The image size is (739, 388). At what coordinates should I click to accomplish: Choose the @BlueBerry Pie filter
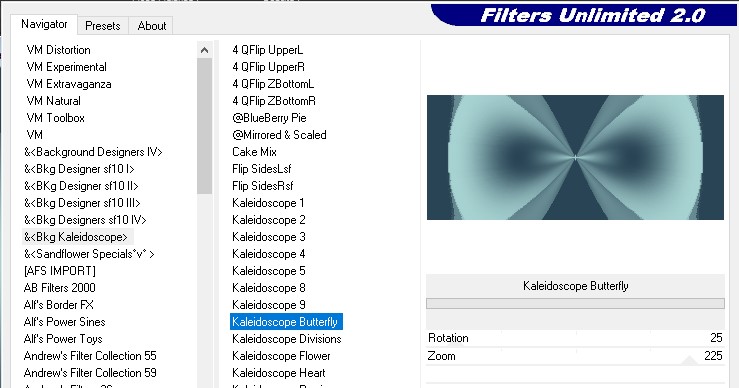click(269, 118)
